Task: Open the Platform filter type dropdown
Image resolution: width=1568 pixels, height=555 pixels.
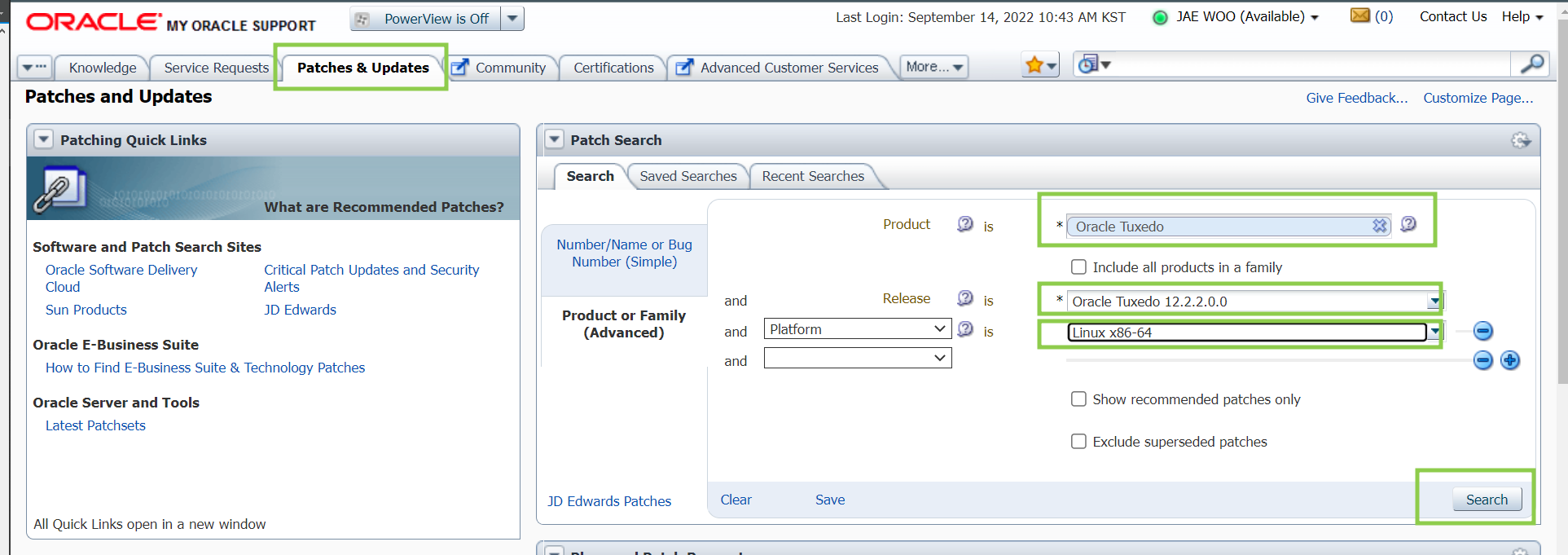Action: point(858,328)
